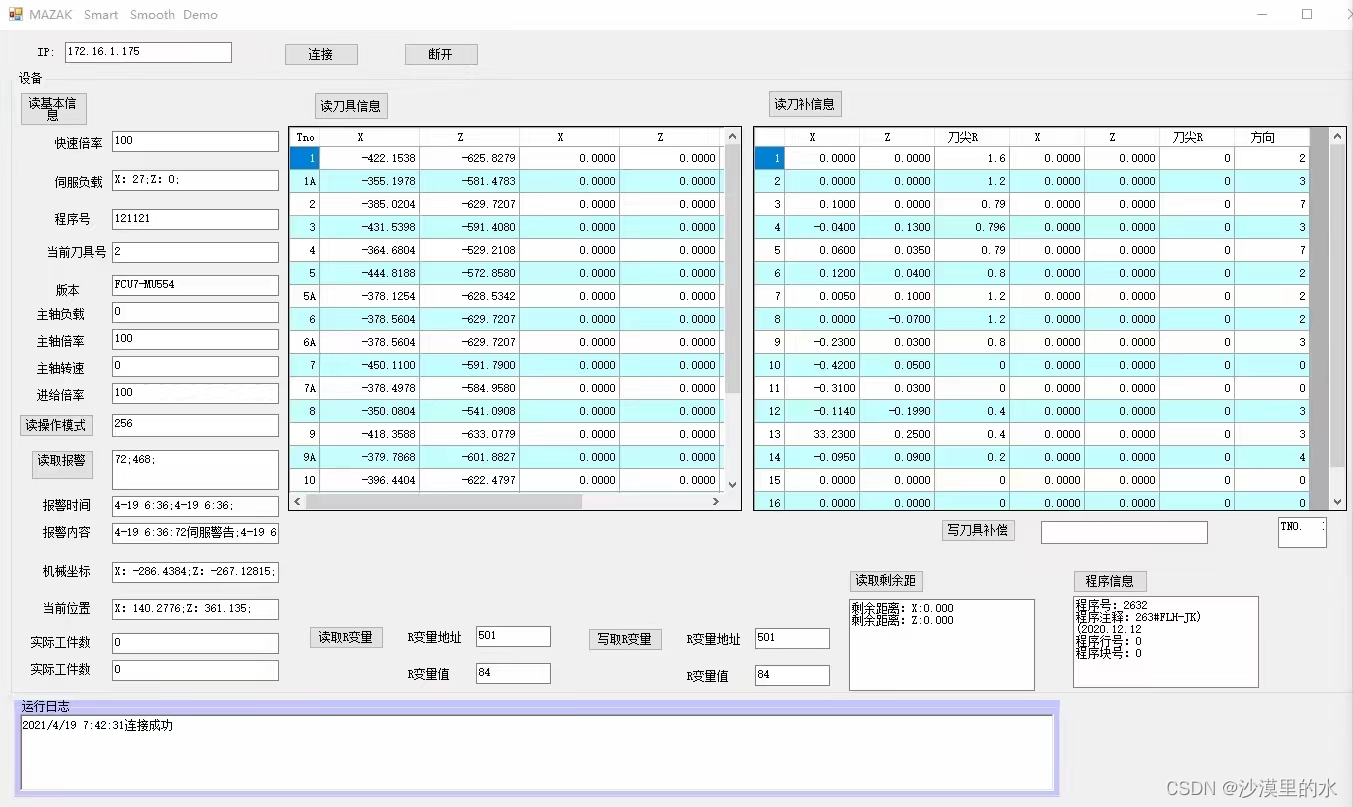Click the write R变量地址 field 501
The width and height of the screenshot is (1353, 807).
point(792,638)
